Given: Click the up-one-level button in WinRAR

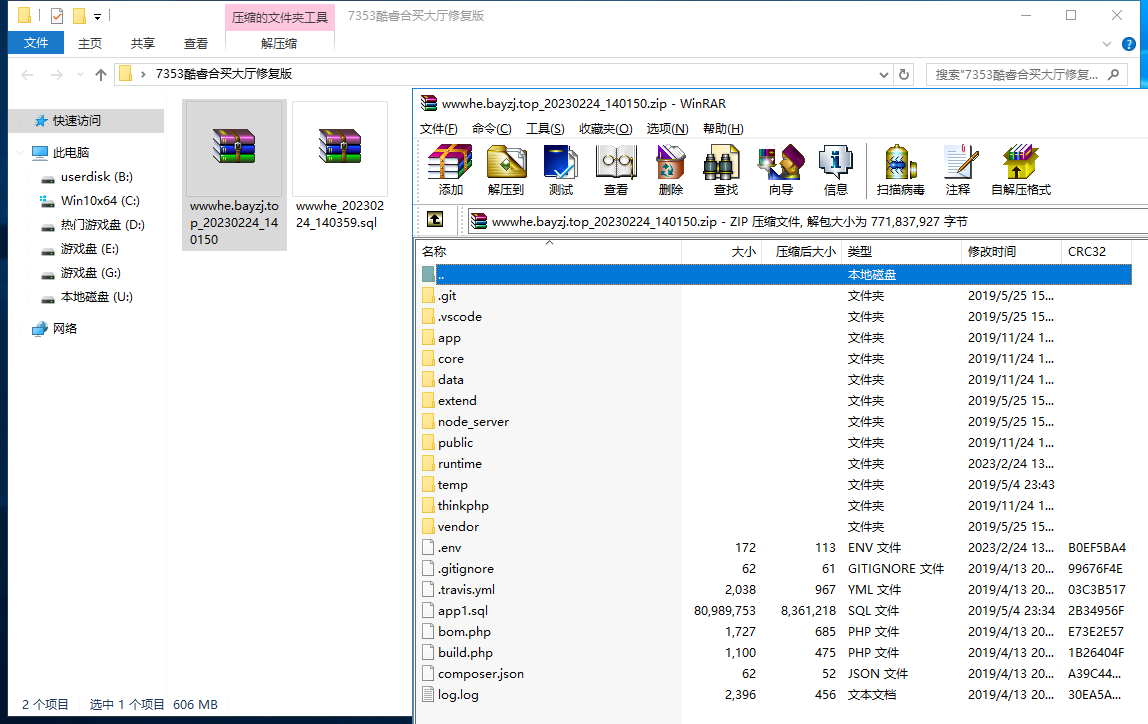Looking at the screenshot, I should [435, 220].
